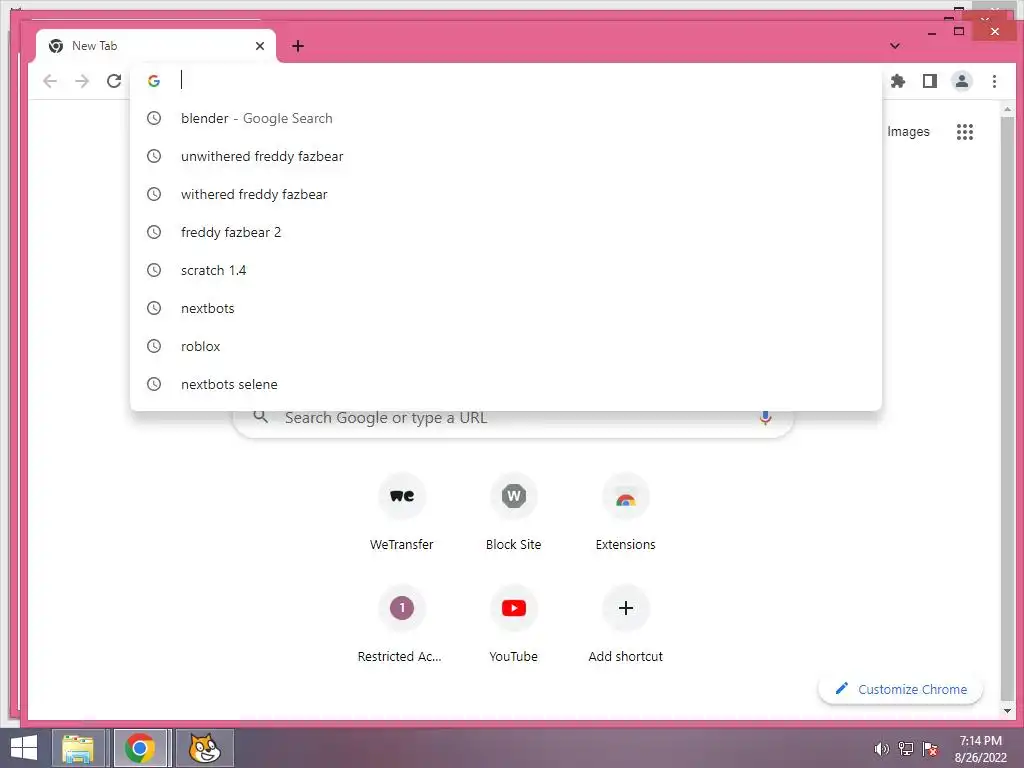Viewport: 1024px width, 768px height.
Task: Open the Extensions shortcut tile
Action: [x=625, y=513]
